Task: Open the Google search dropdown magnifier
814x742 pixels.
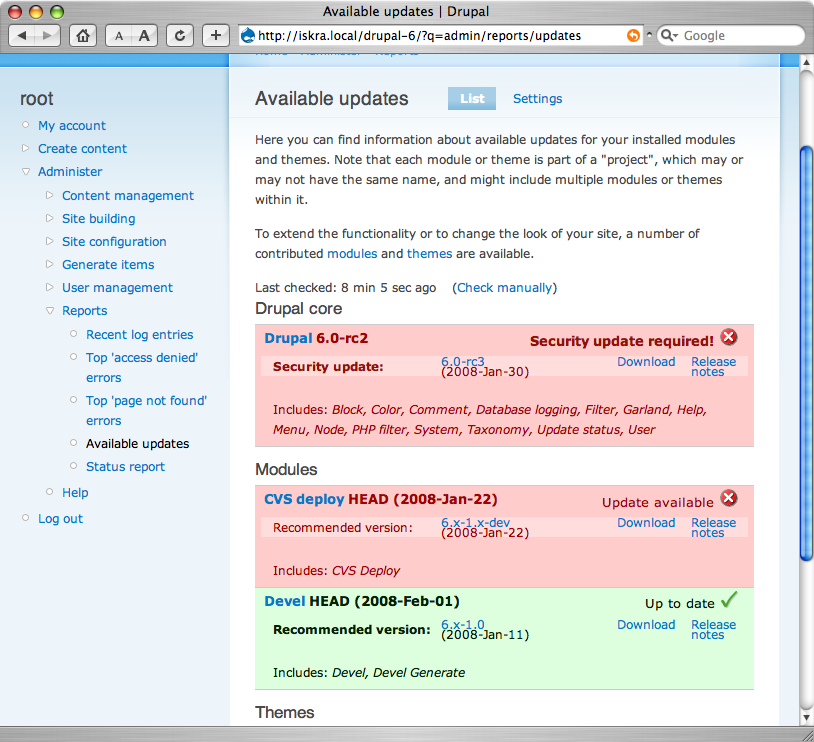Action: (x=669, y=35)
